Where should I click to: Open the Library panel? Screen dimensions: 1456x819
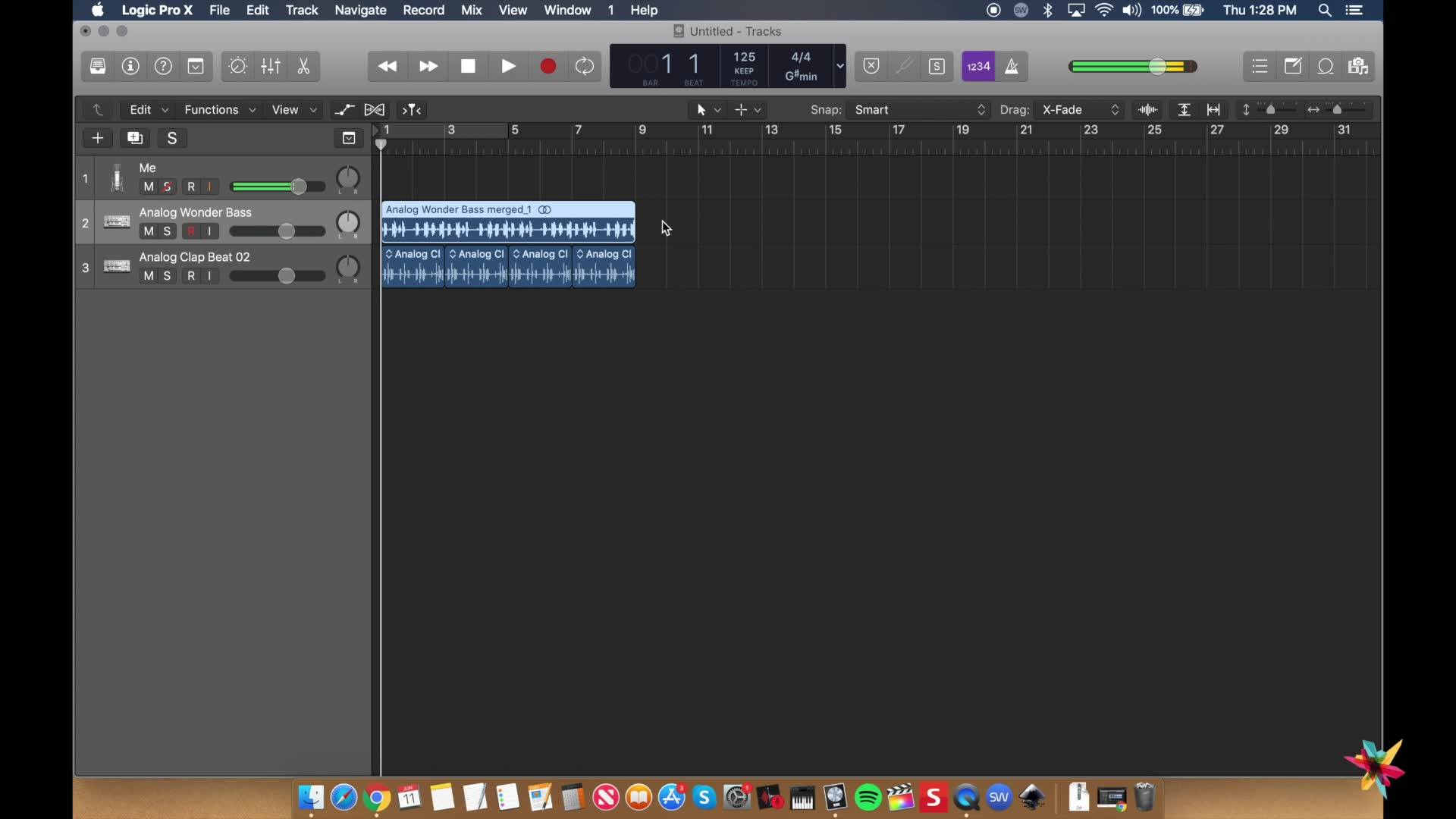98,67
